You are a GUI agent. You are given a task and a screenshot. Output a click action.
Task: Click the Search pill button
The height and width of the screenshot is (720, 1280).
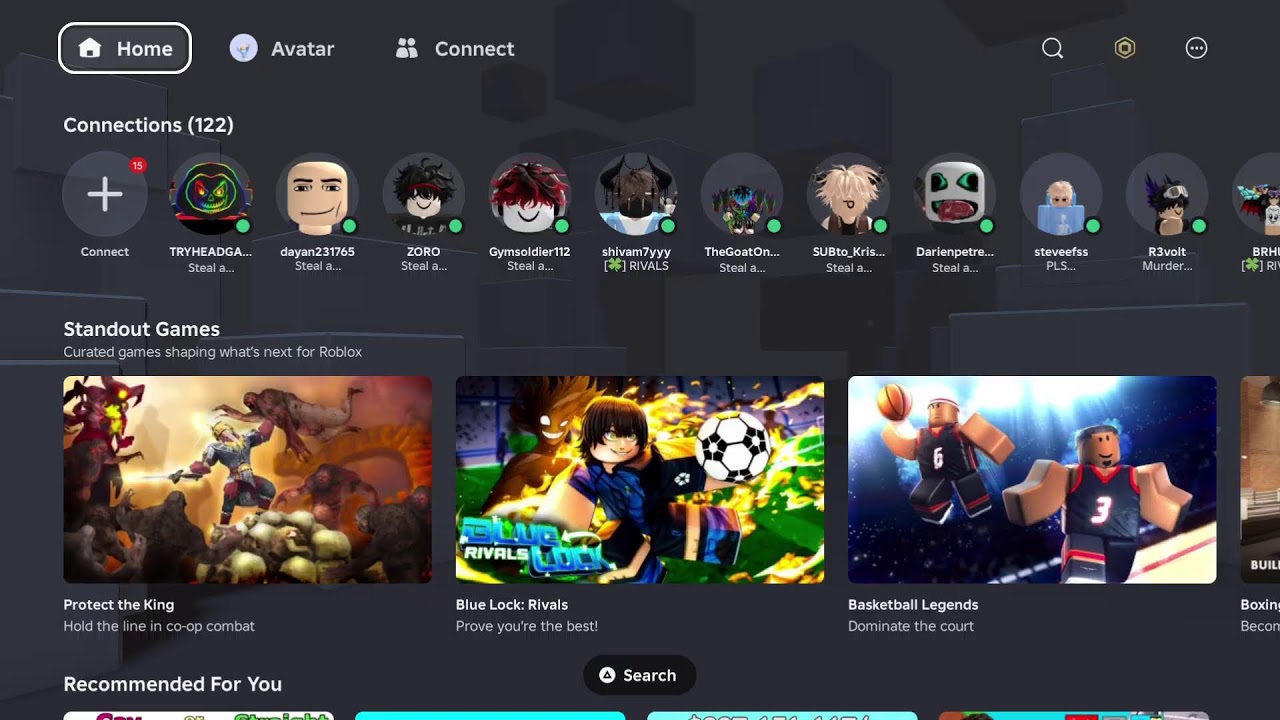click(639, 675)
